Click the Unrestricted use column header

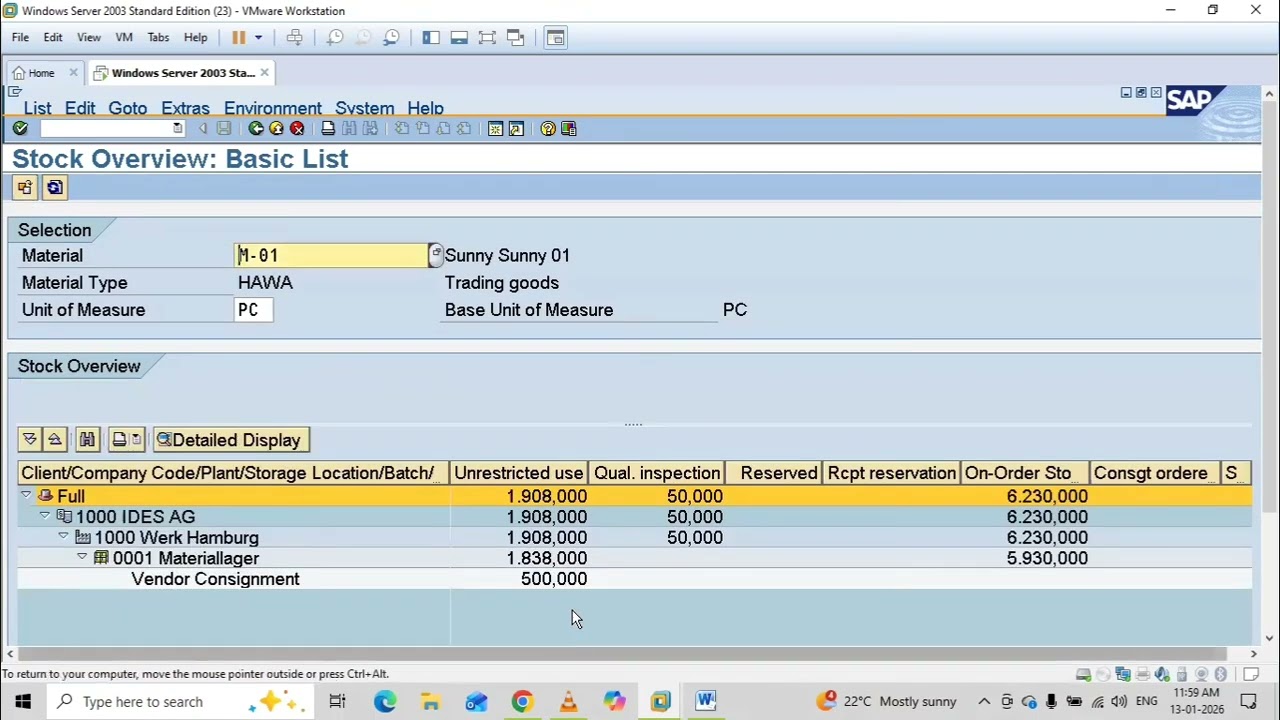pyautogui.click(x=518, y=473)
